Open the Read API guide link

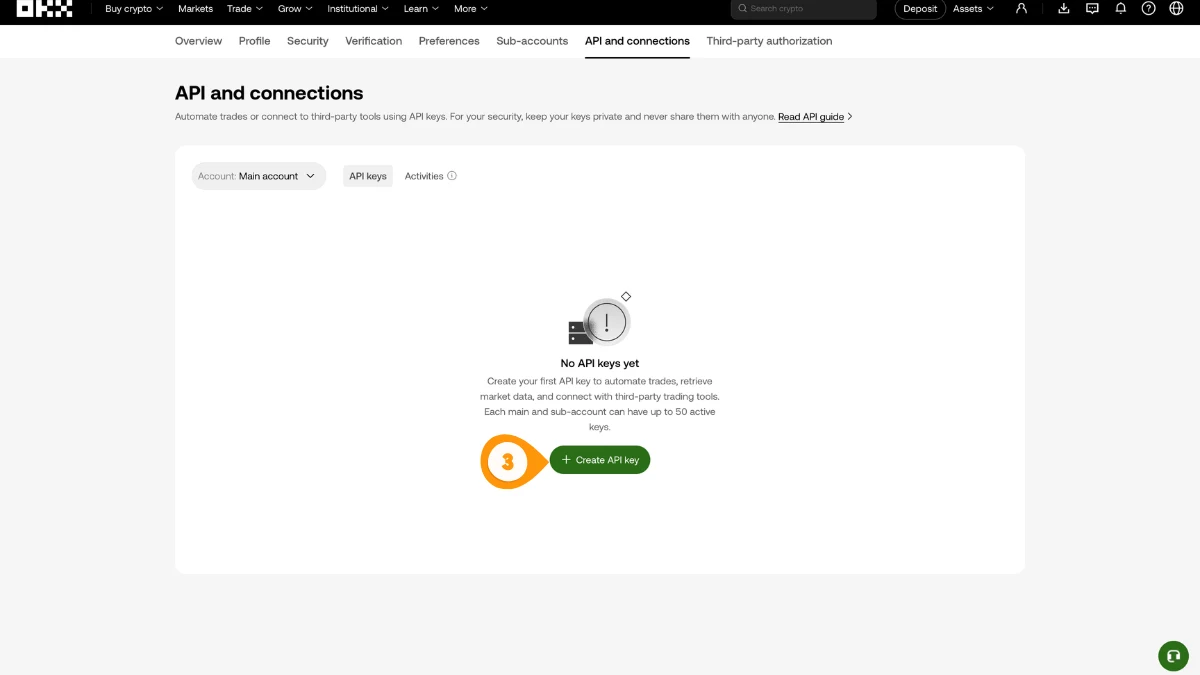click(x=811, y=117)
